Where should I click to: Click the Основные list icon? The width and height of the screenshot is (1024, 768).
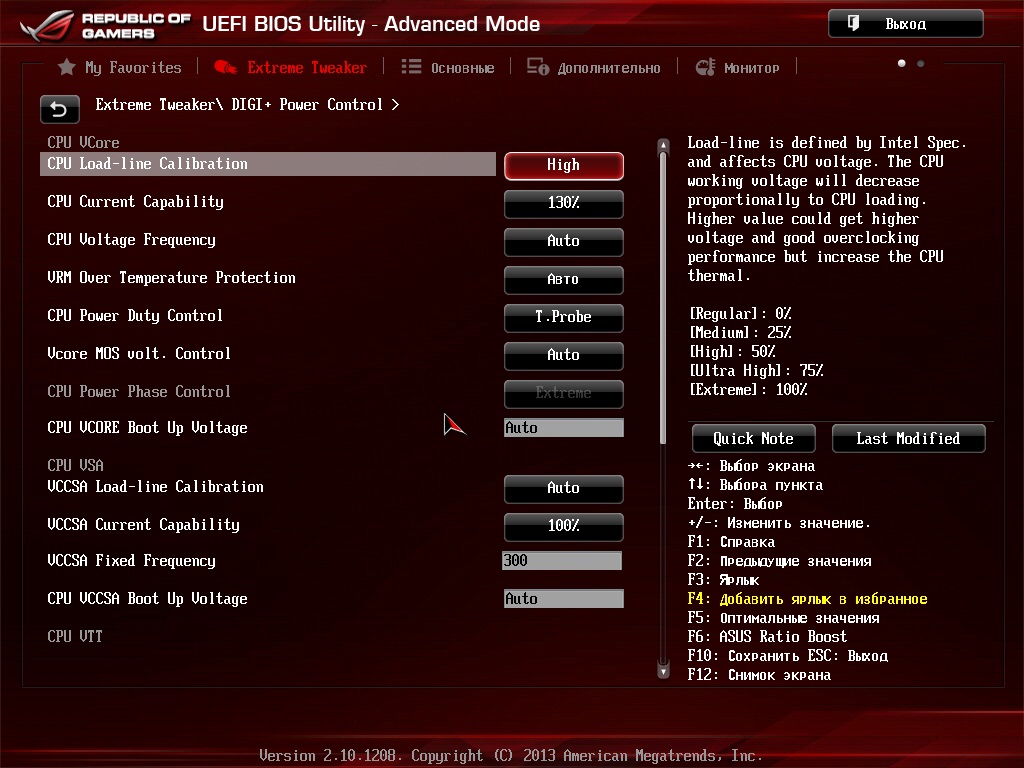coord(411,67)
